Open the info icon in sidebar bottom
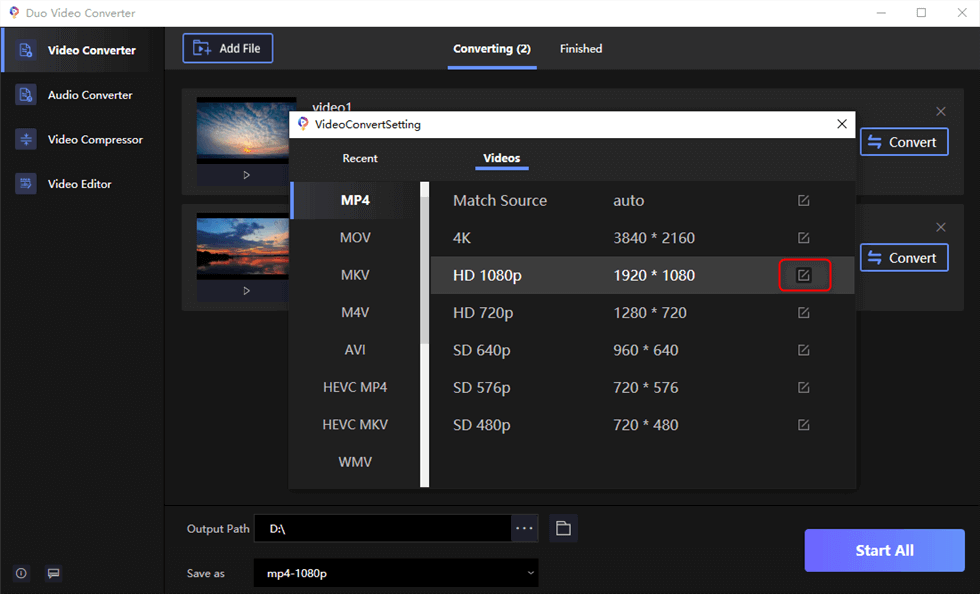Image resolution: width=980 pixels, height=594 pixels. click(21, 573)
